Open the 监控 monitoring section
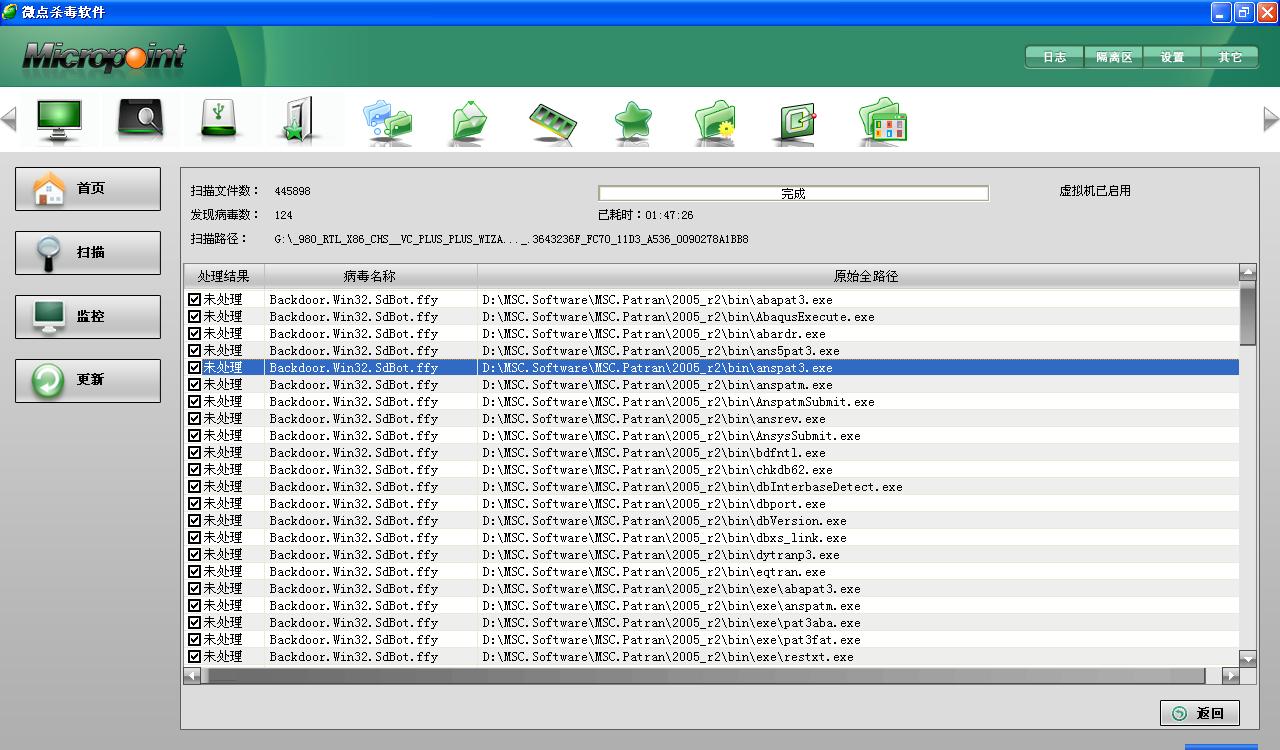1280x750 pixels. coord(88,316)
